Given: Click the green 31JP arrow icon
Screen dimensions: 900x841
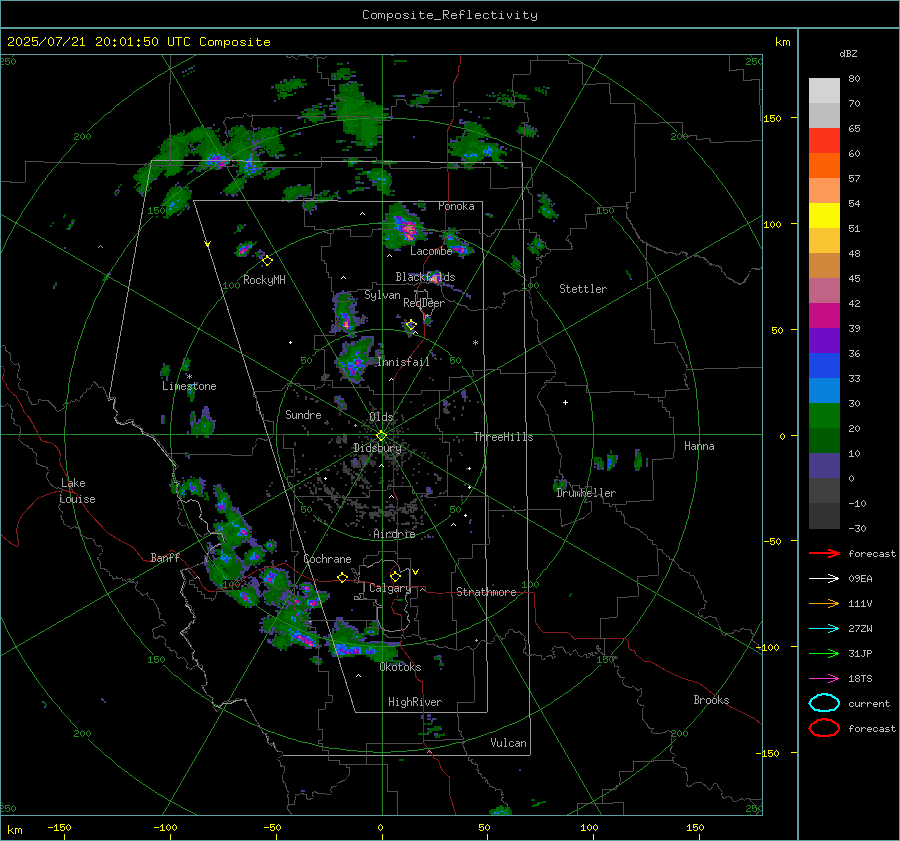Looking at the screenshot, I should pyautogui.click(x=824, y=653).
